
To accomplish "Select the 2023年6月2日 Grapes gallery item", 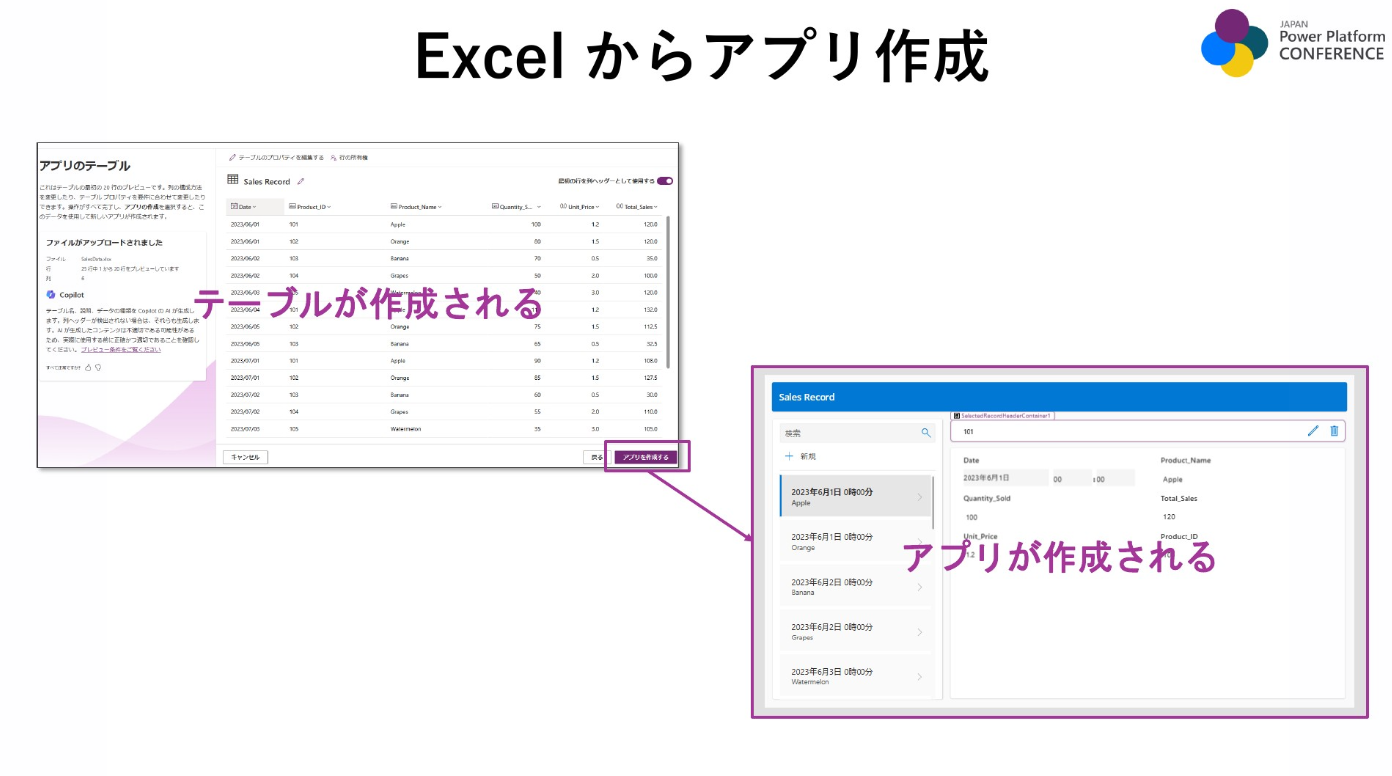I will tap(856, 632).
